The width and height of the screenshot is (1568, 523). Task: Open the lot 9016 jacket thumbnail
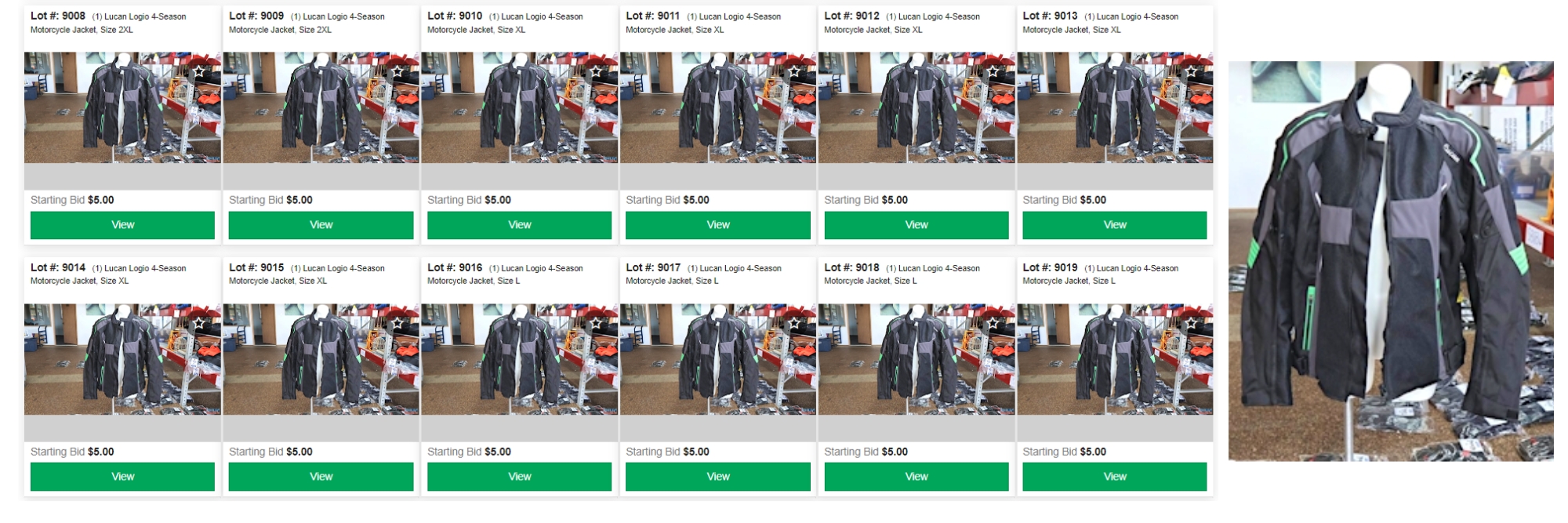click(520, 359)
